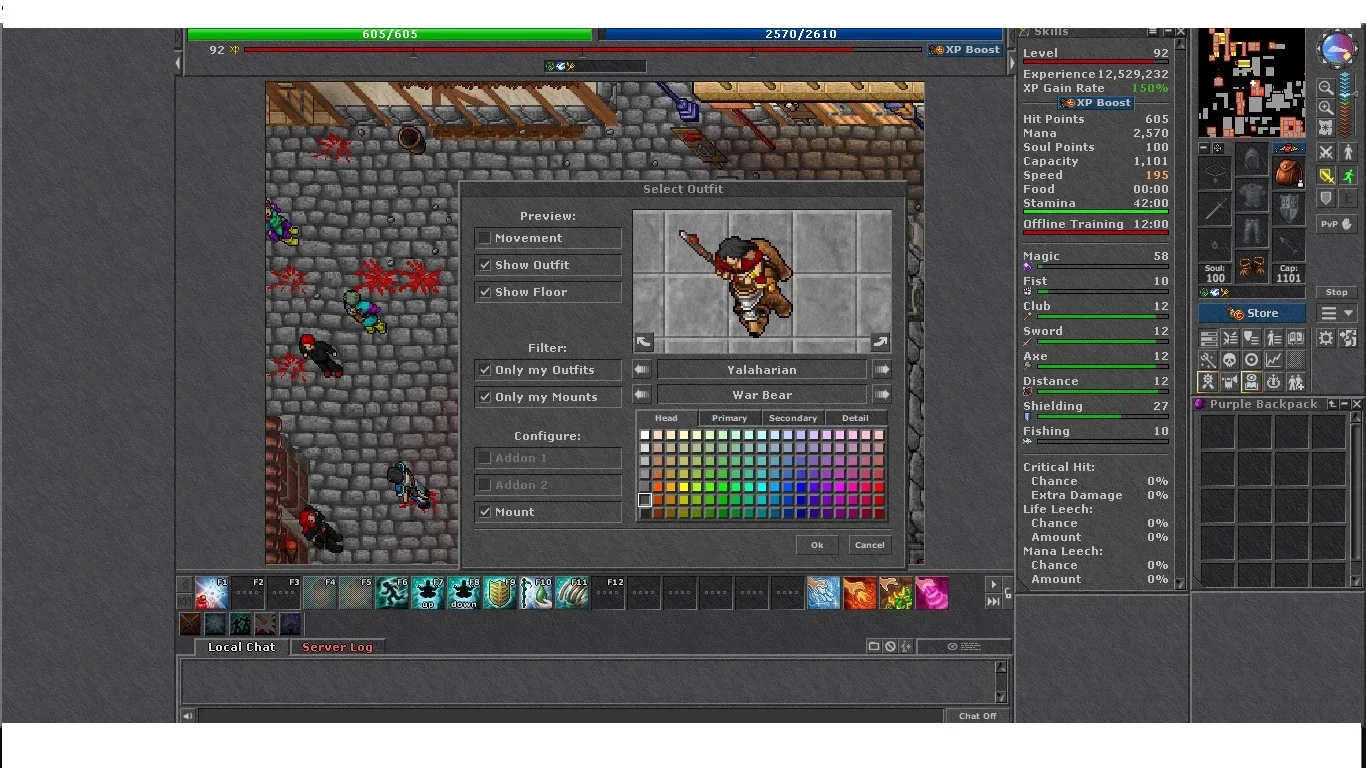Use the F11 claws spell hotkey
The width and height of the screenshot is (1366, 768).
point(571,592)
